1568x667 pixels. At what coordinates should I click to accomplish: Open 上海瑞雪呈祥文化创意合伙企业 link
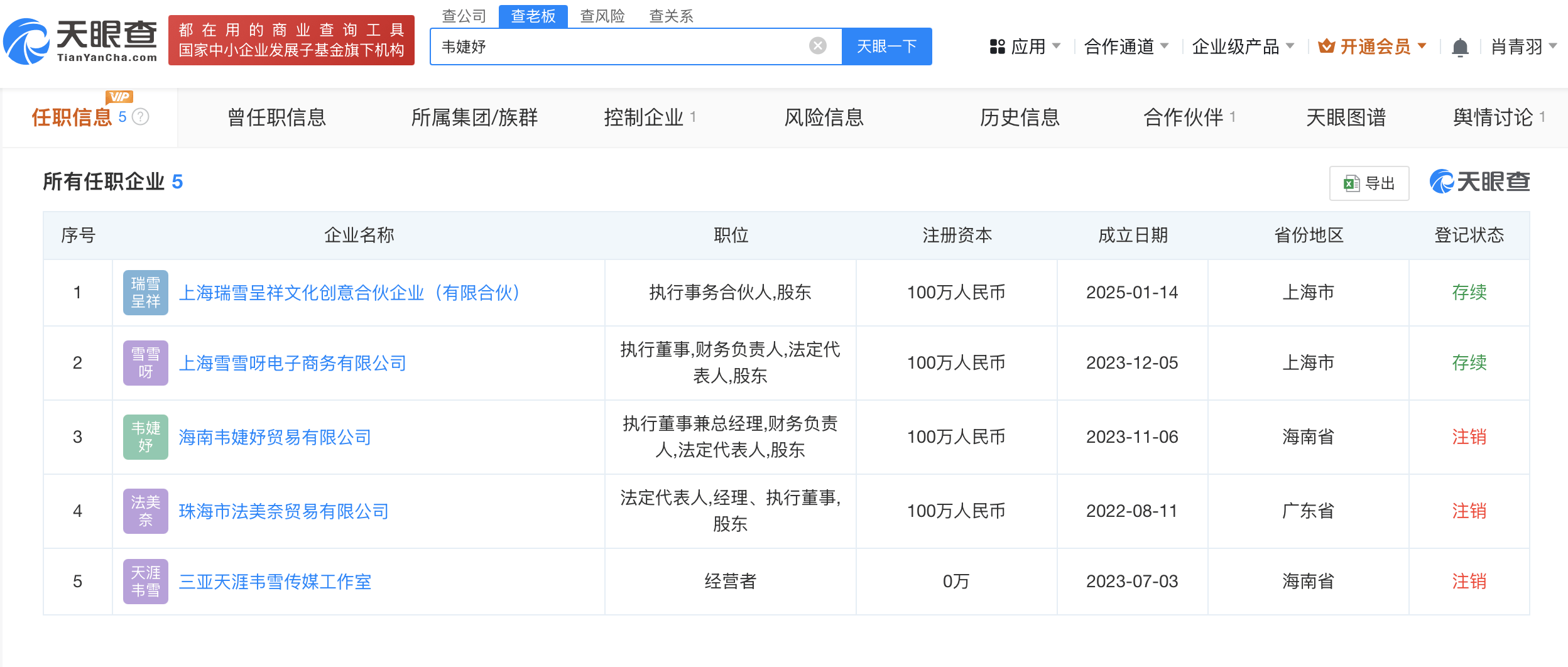[349, 293]
